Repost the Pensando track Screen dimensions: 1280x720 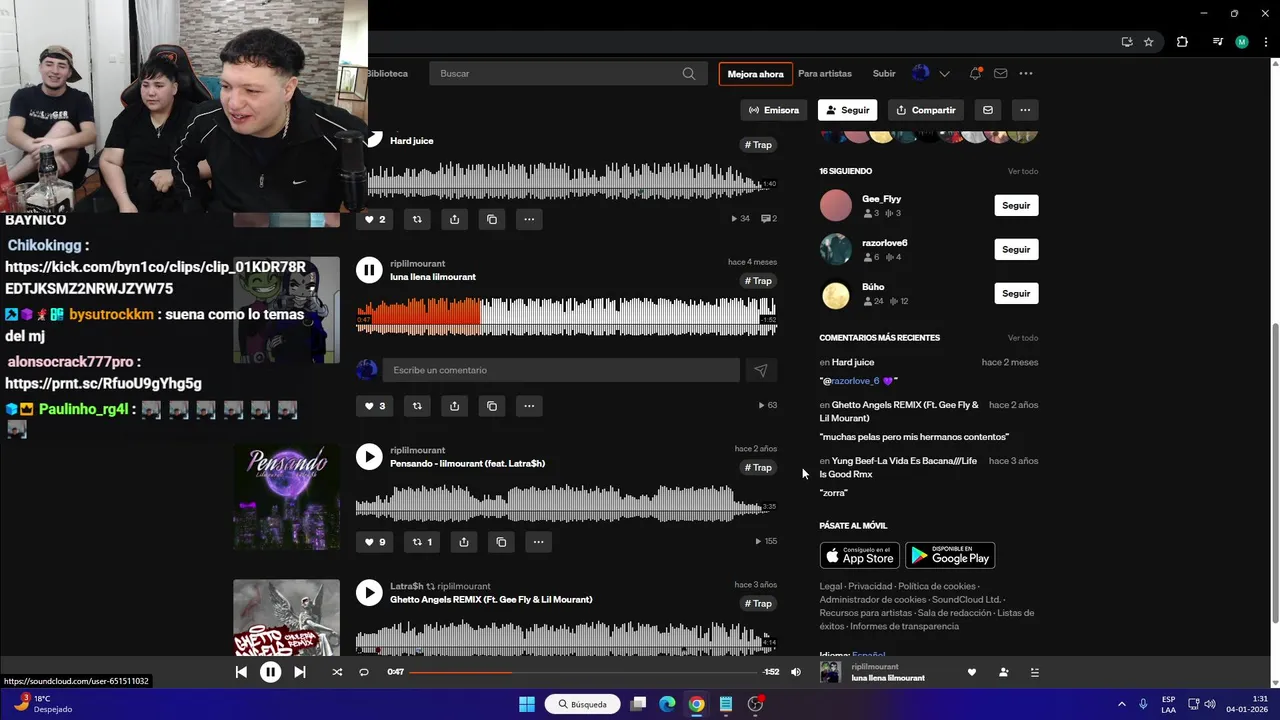[422, 542]
